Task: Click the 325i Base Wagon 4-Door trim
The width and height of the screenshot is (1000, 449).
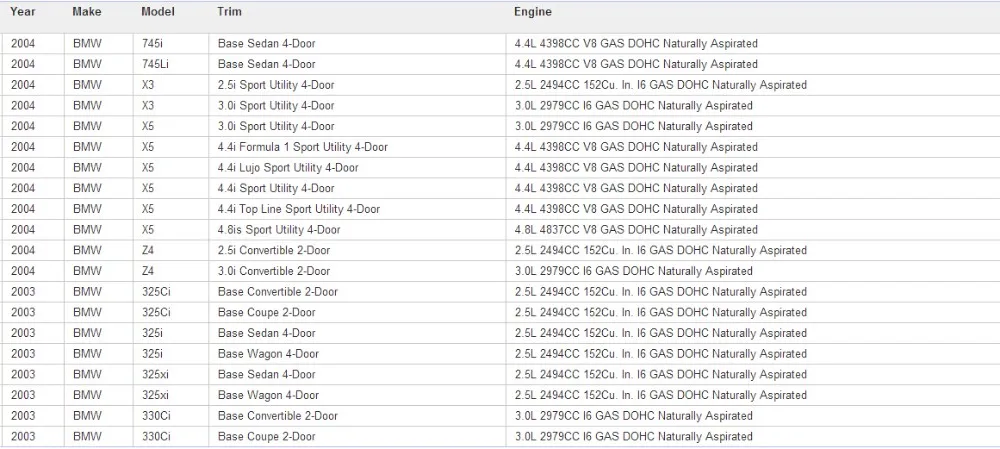Action: pyautogui.click(x=268, y=354)
